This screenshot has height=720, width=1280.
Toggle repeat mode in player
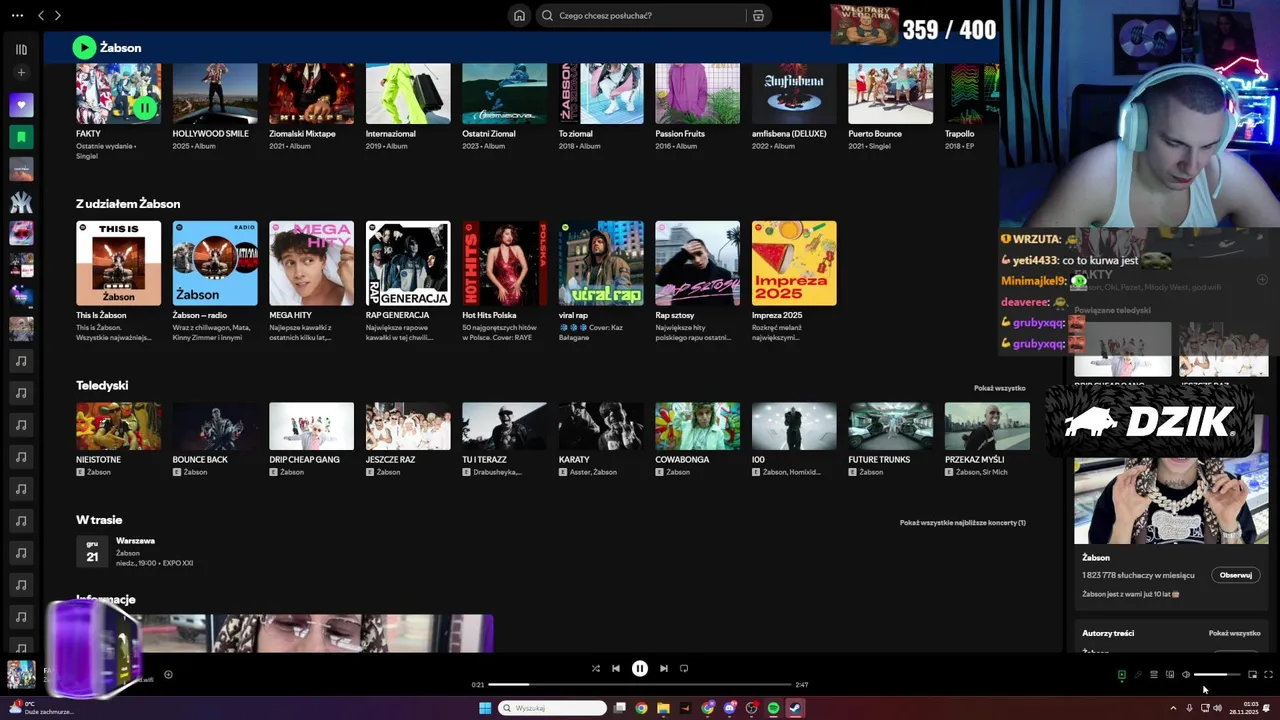tap(684, 668)
